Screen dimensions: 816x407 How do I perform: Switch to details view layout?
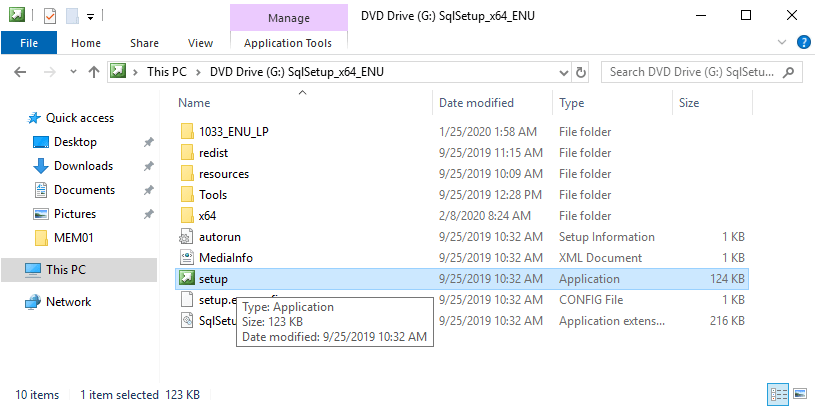click(x=778, y=393)
